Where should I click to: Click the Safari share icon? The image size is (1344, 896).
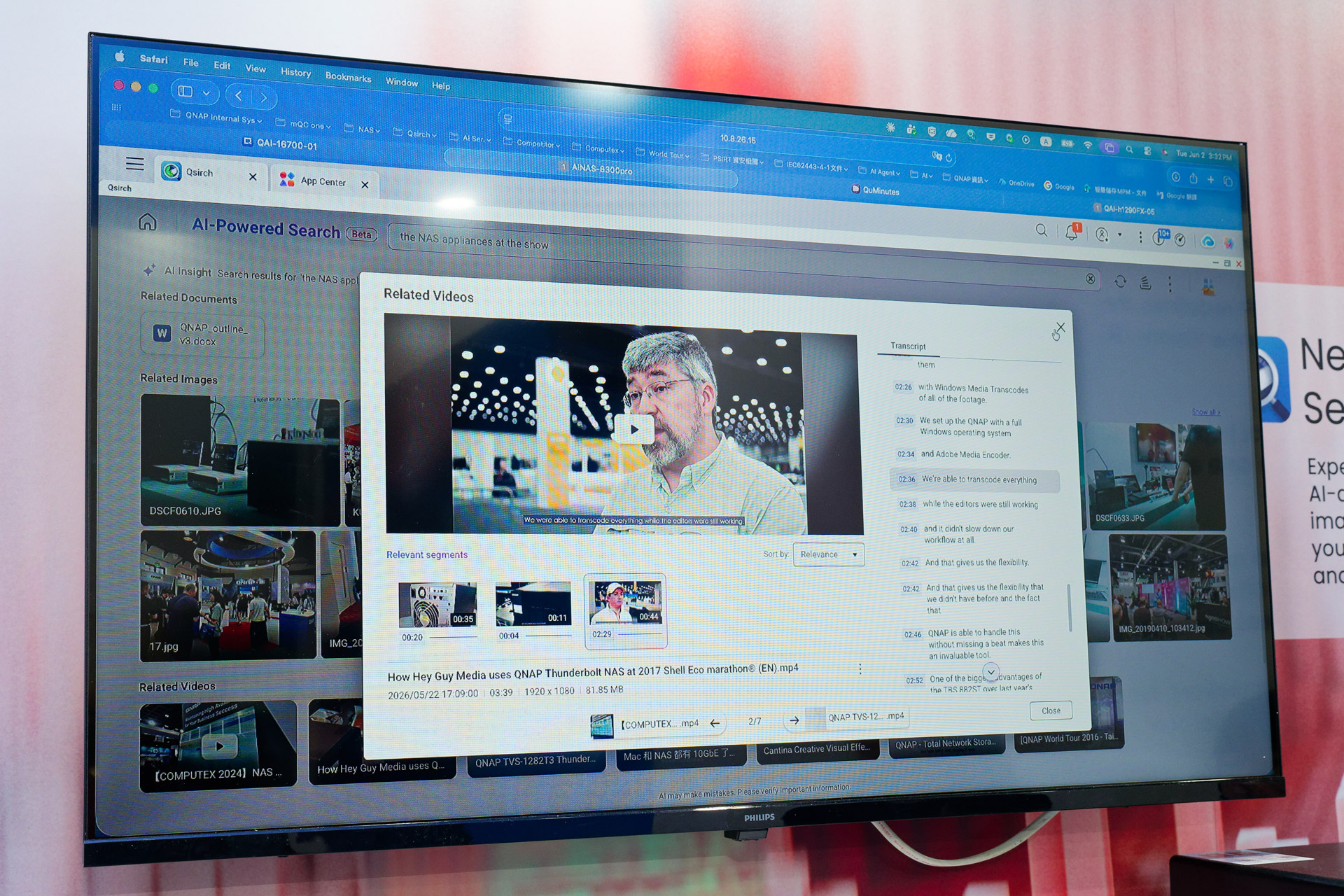click(x=1193, y=178)
